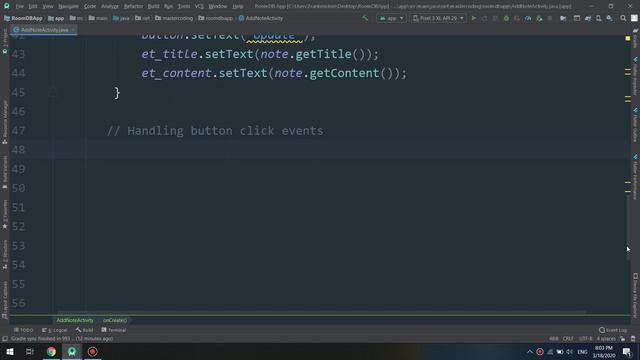Viewport: 640px width, 360px height.
Task: Click the user avatar icon in toolbar
Action: point(634,18)
